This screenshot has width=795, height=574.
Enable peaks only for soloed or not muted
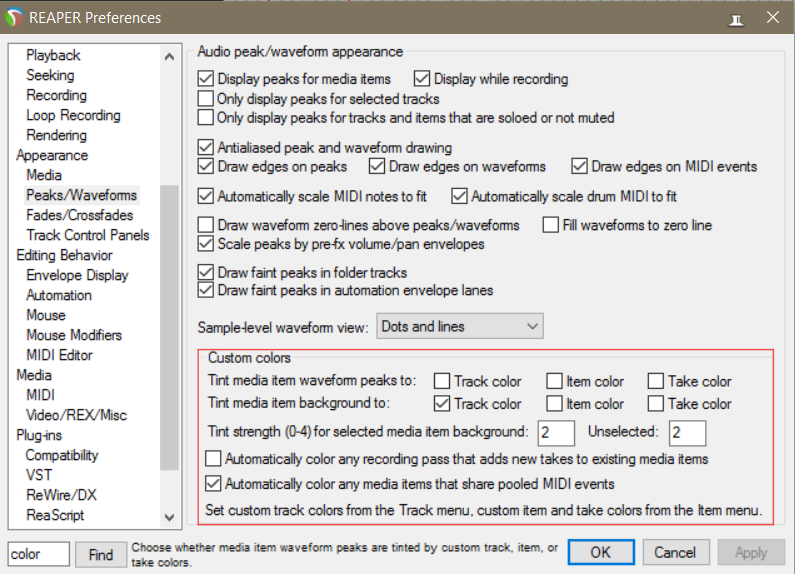coord(205,117)
